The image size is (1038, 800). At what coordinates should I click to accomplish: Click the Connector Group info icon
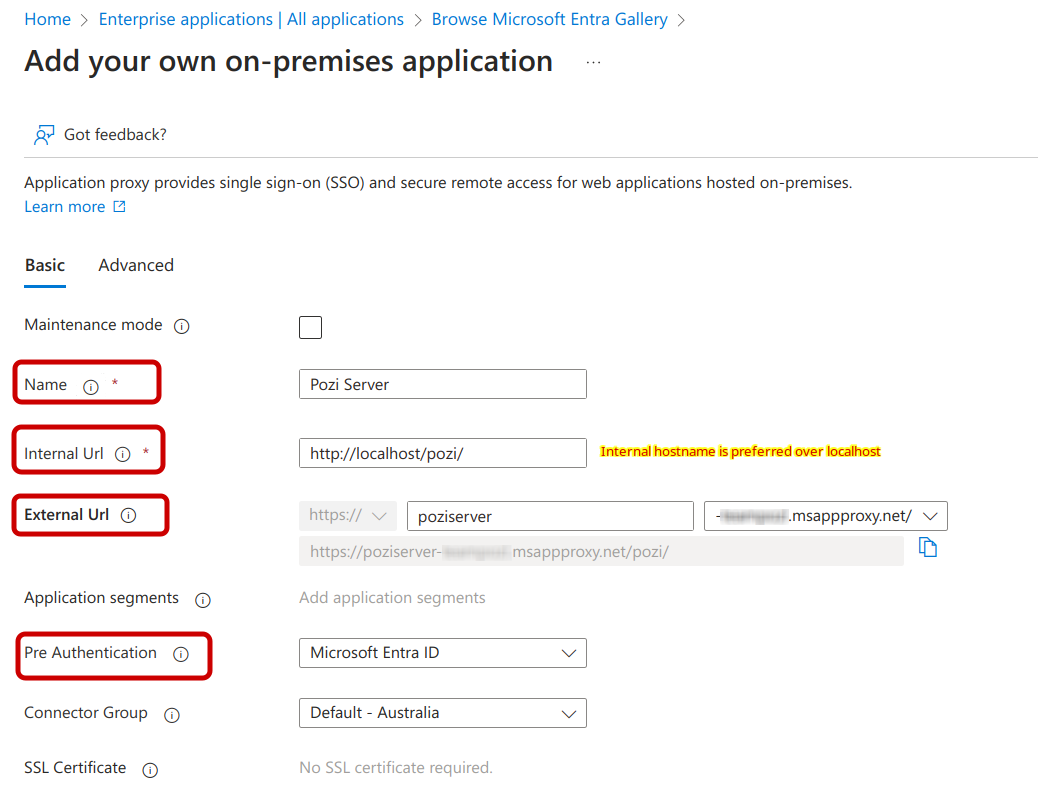(172, 715)
